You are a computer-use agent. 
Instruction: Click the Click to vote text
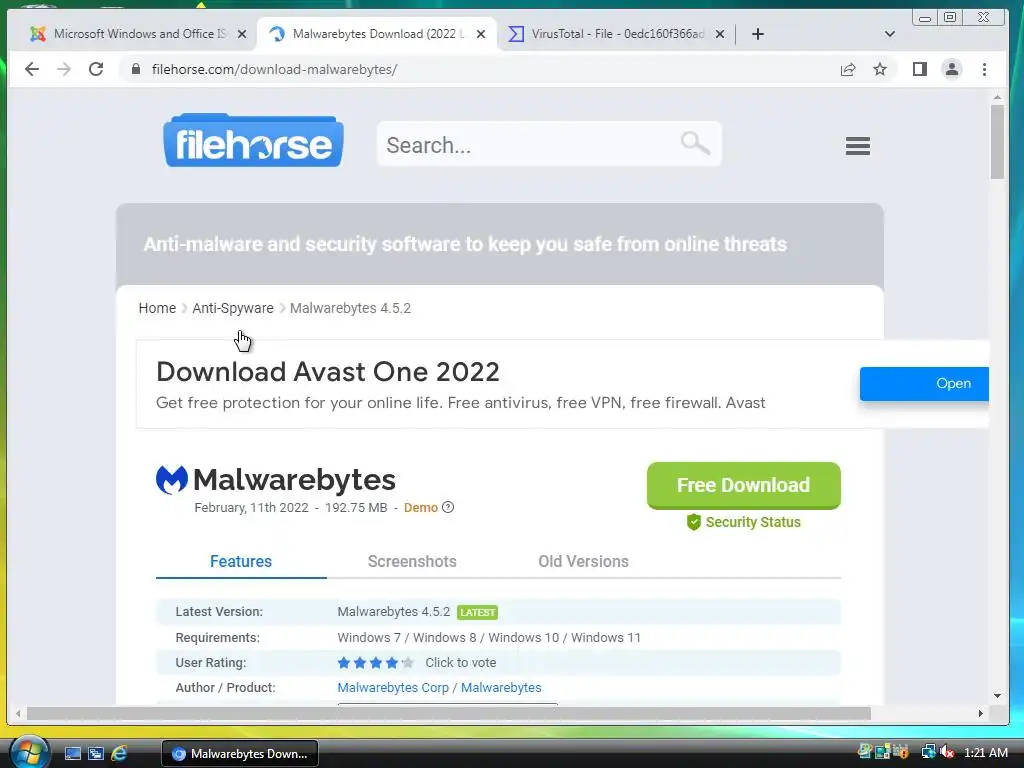(x=460, y=663)
